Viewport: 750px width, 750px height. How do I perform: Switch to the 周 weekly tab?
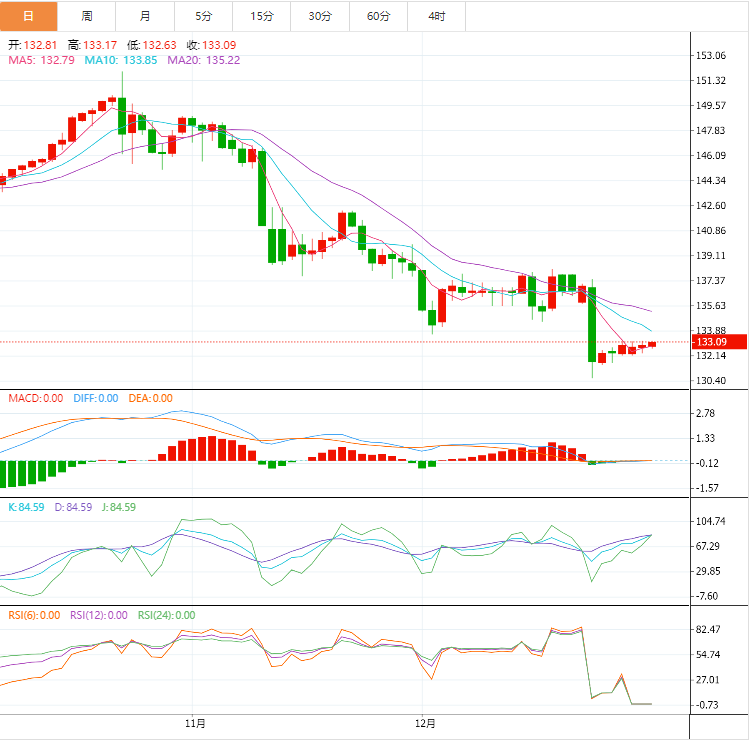pos(87,16)
